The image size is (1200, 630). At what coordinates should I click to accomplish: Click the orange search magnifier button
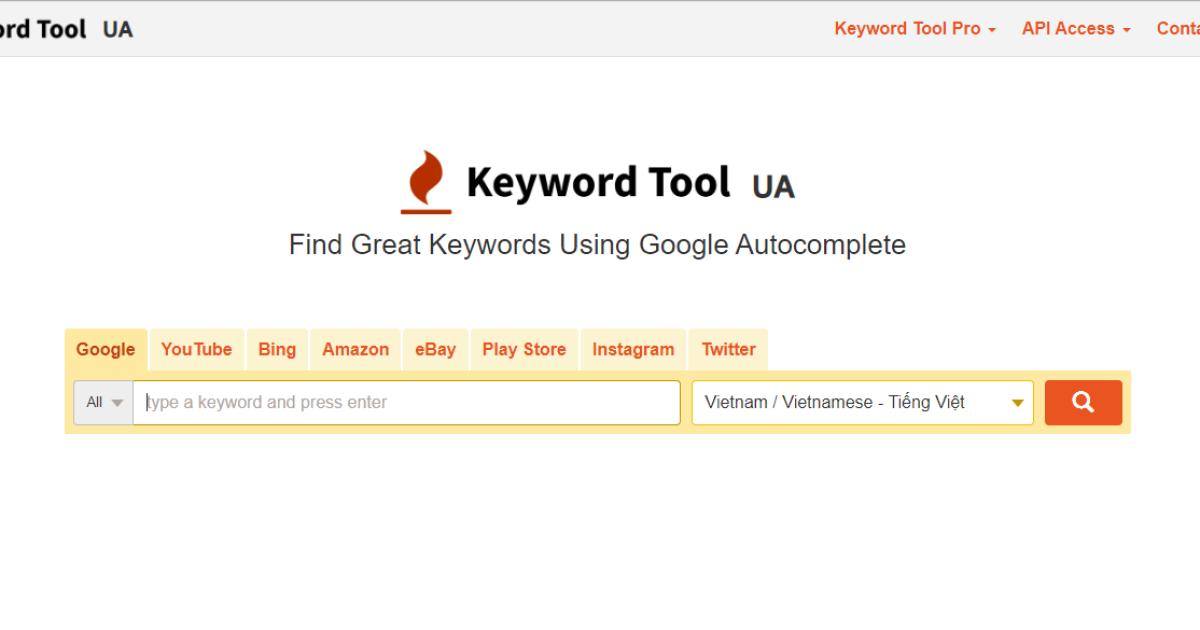[1083, 402]
